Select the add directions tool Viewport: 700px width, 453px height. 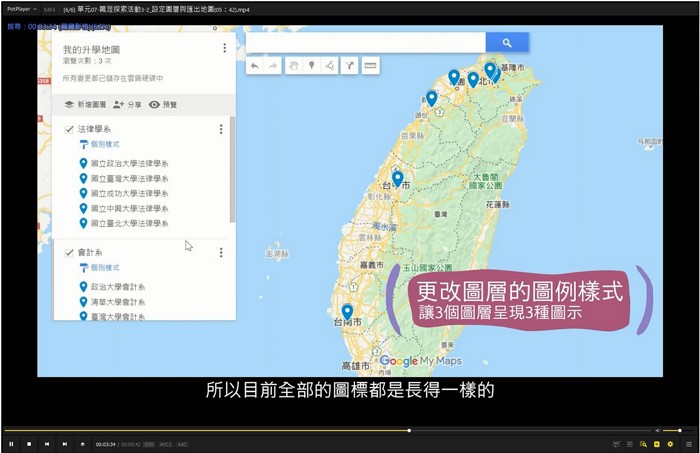click(x=349, y=66)
